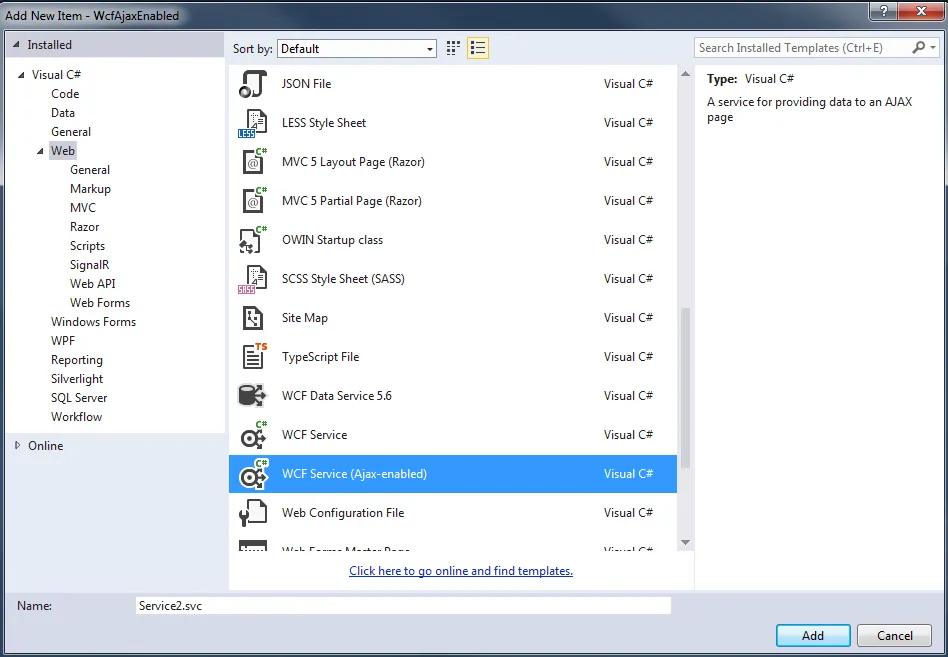Pick the MVC 5 Layout Page icon
This screenshot has height=657, width=948.
(x=253, y=162)
